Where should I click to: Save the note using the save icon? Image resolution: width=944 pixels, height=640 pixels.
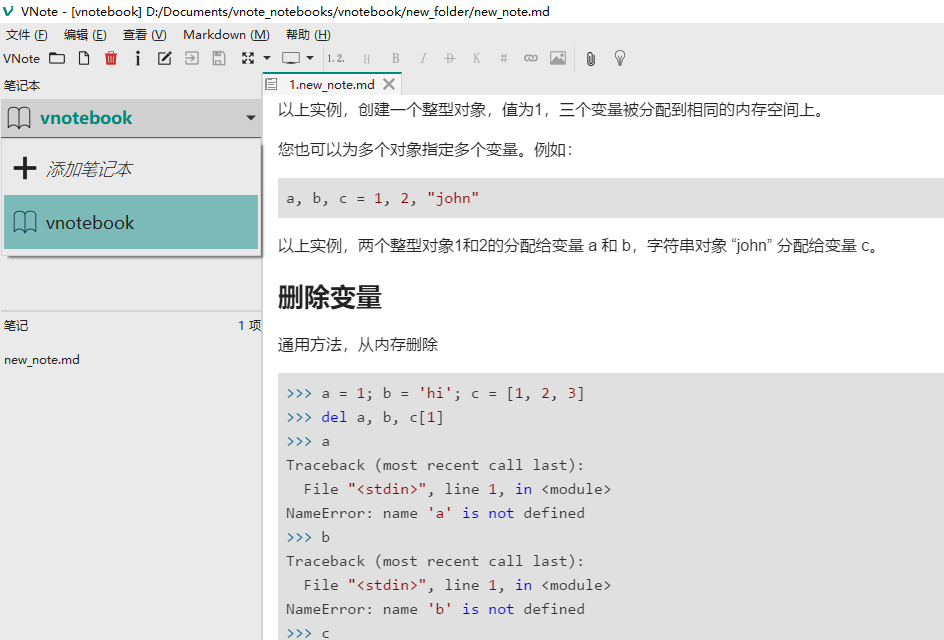click(x=218, y=58)
